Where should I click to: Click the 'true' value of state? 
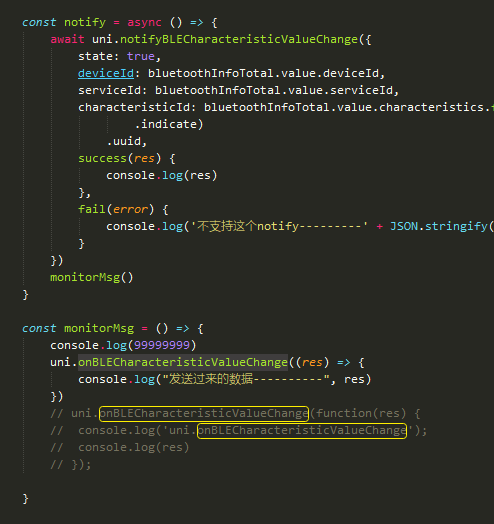coord(140,56)
